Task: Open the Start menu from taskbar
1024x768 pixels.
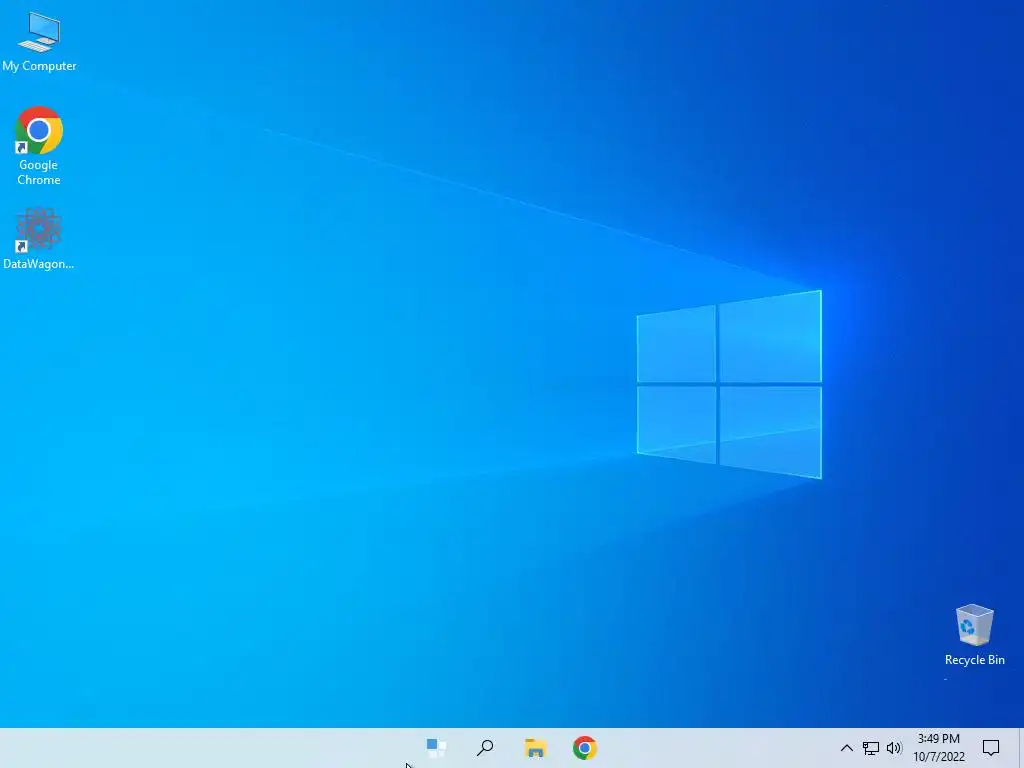Action: [x=436, y=748]
